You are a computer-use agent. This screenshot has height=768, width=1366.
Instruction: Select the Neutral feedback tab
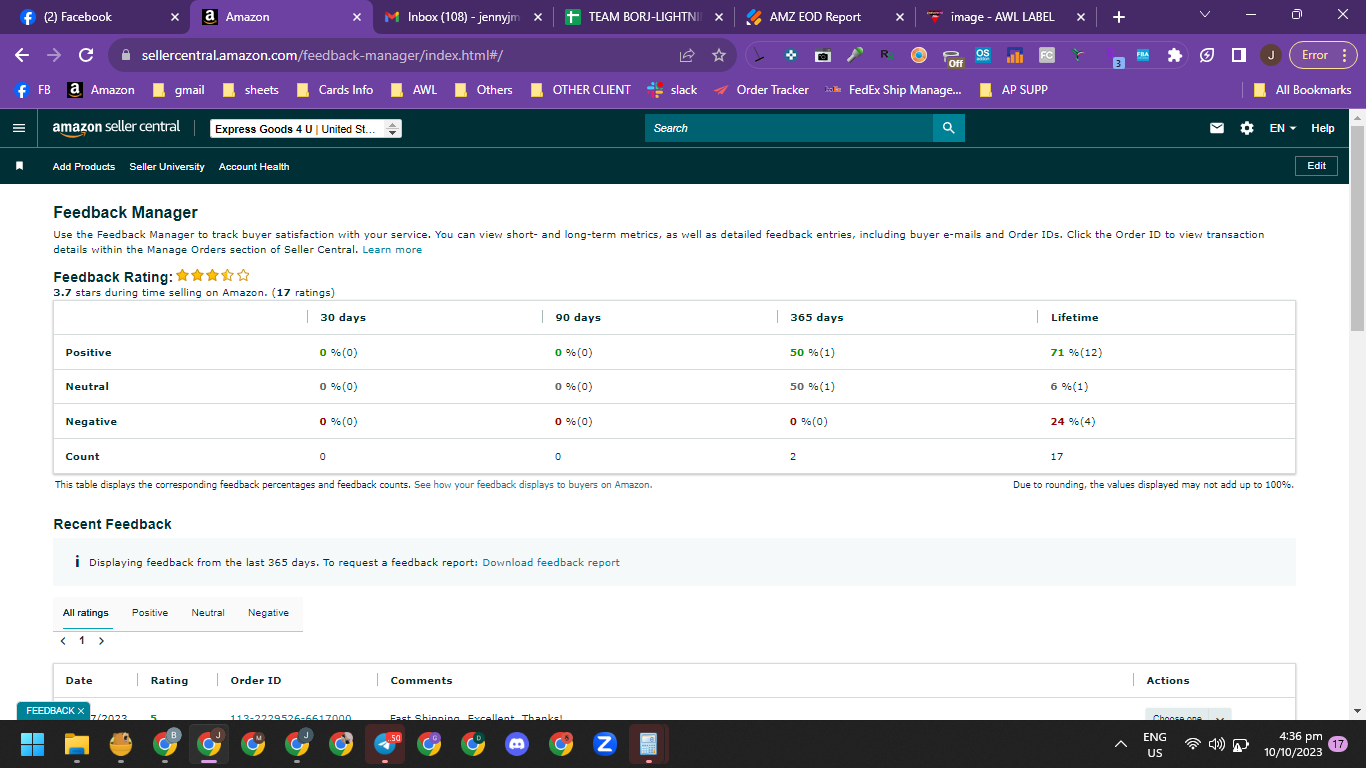click(208, 613)
